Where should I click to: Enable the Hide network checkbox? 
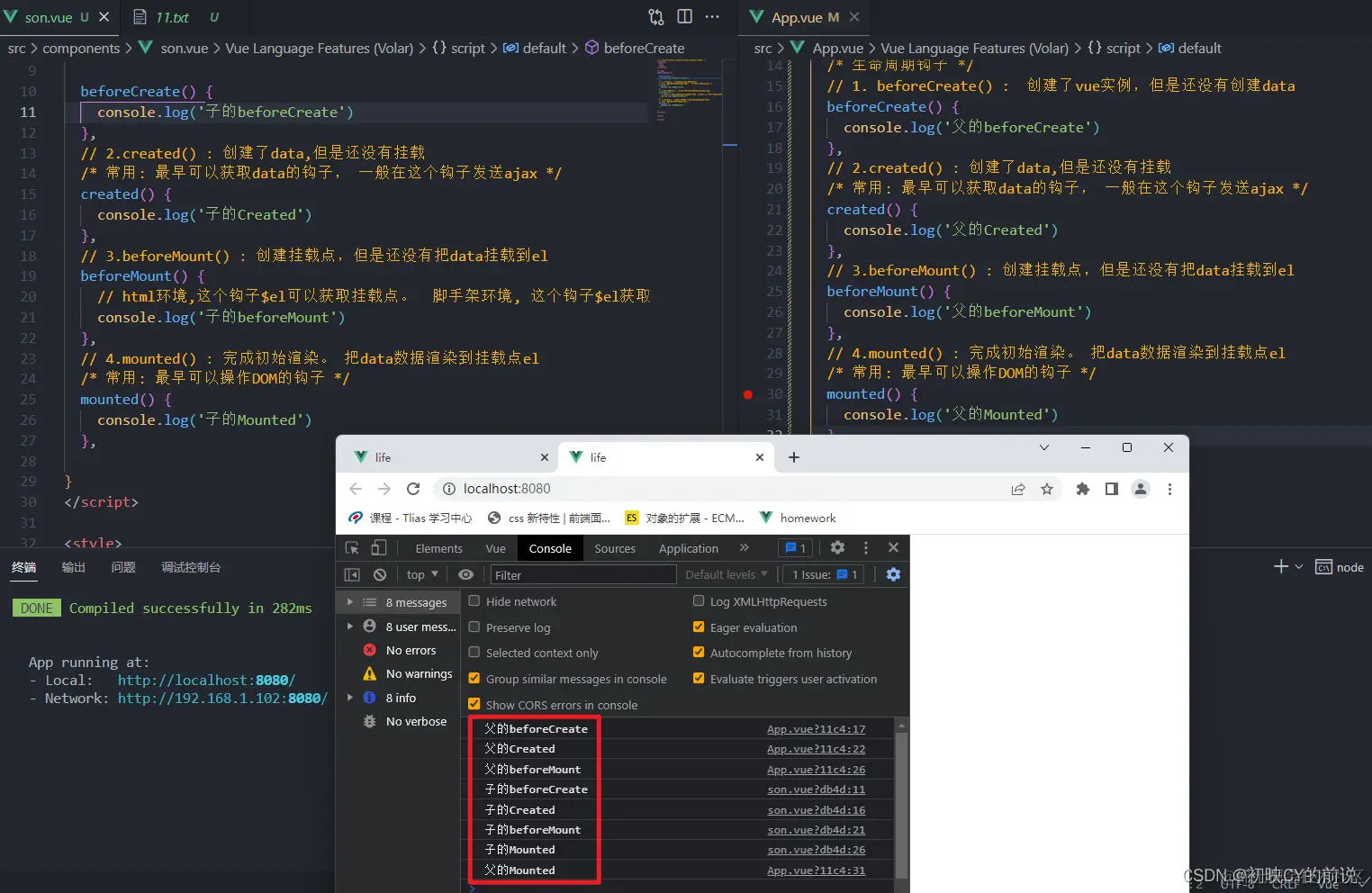474,600
